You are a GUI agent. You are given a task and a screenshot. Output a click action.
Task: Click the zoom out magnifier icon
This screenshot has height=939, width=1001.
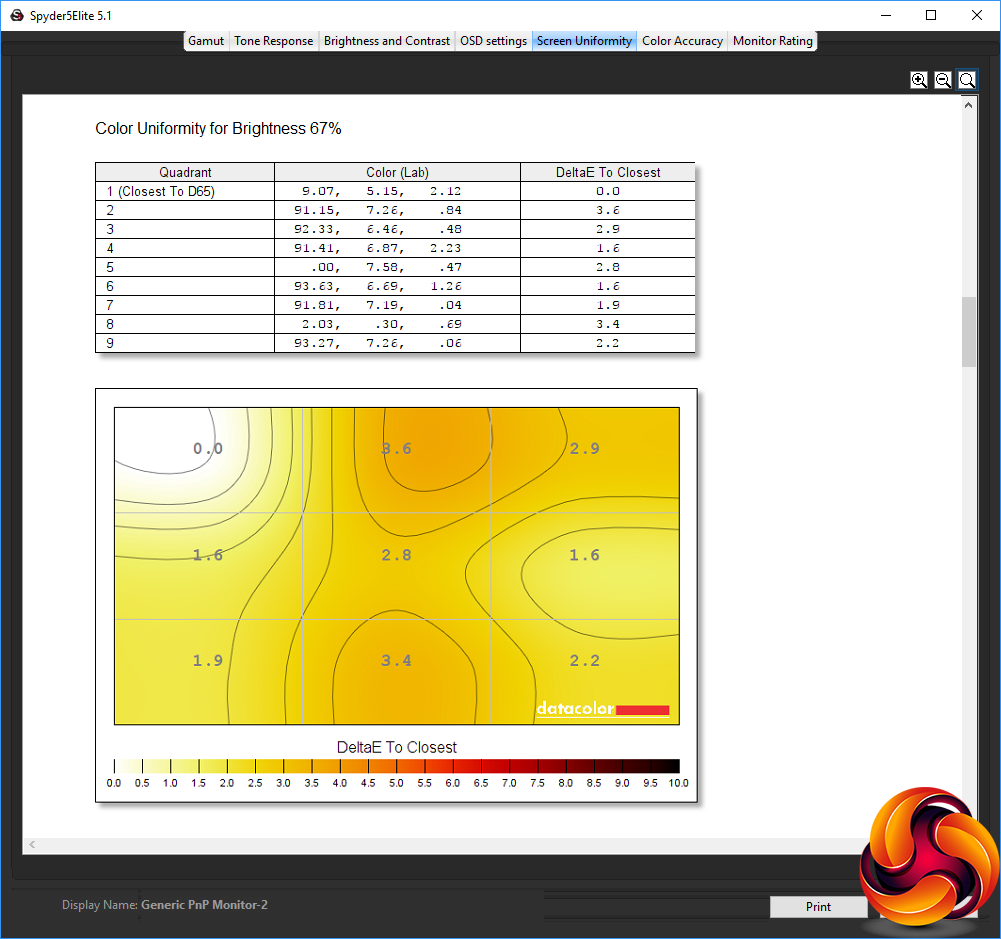tap(943, 80)
